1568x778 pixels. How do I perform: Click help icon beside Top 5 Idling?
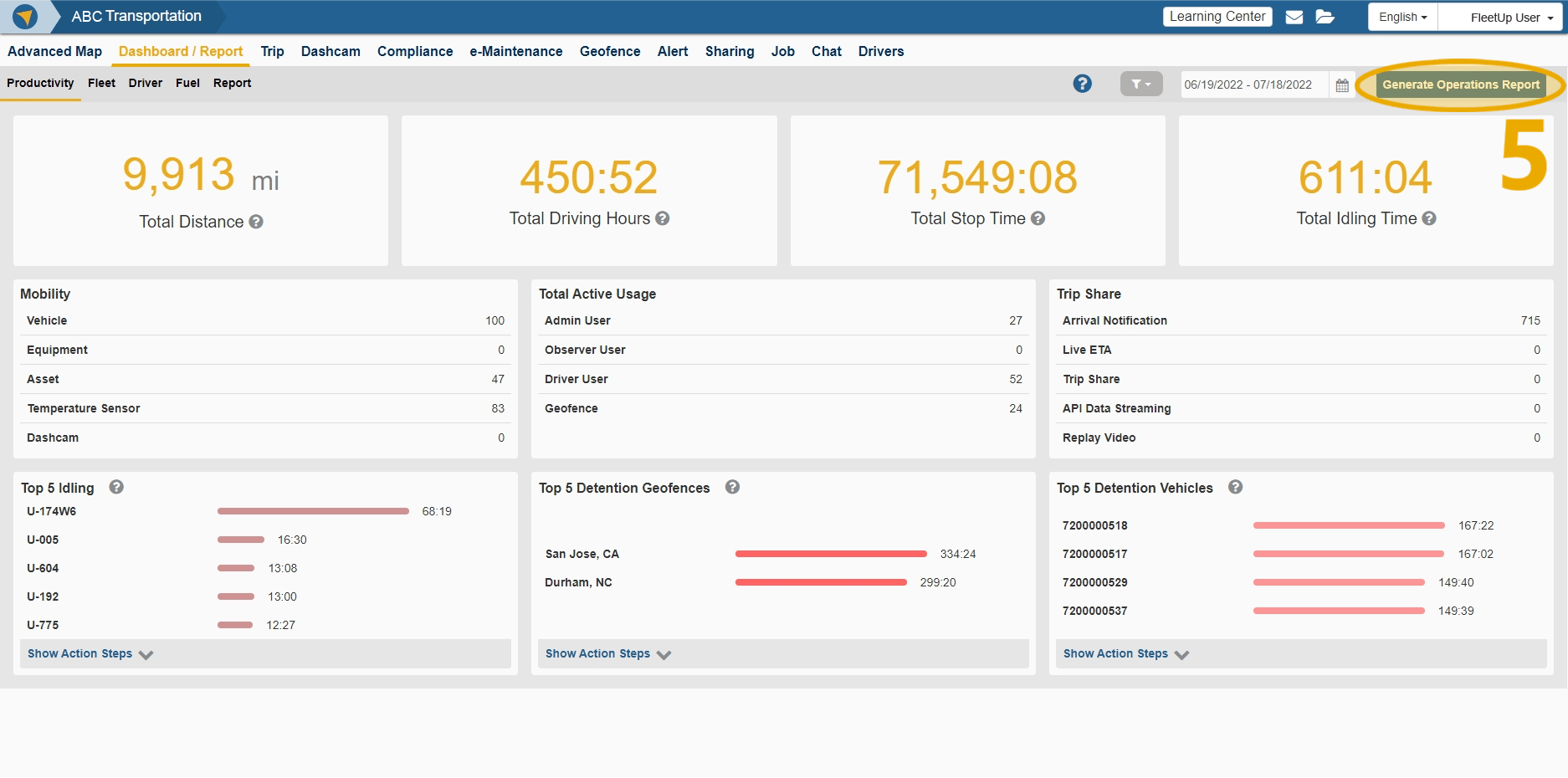point(116,487)
